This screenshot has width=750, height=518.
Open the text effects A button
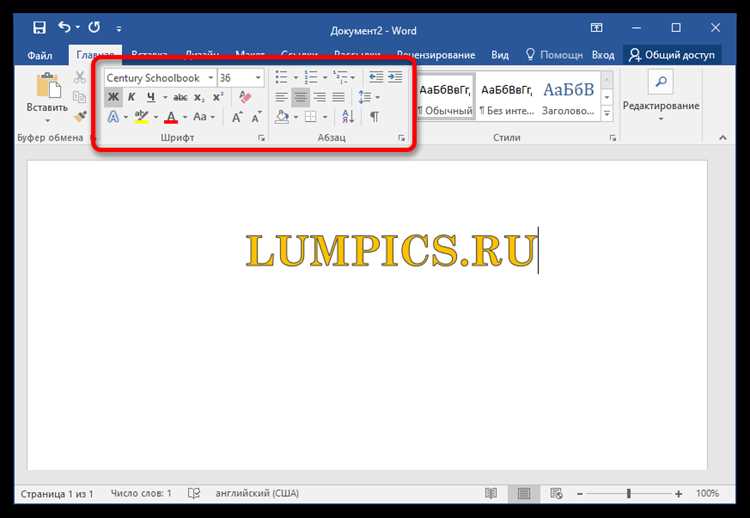point(113,117)
